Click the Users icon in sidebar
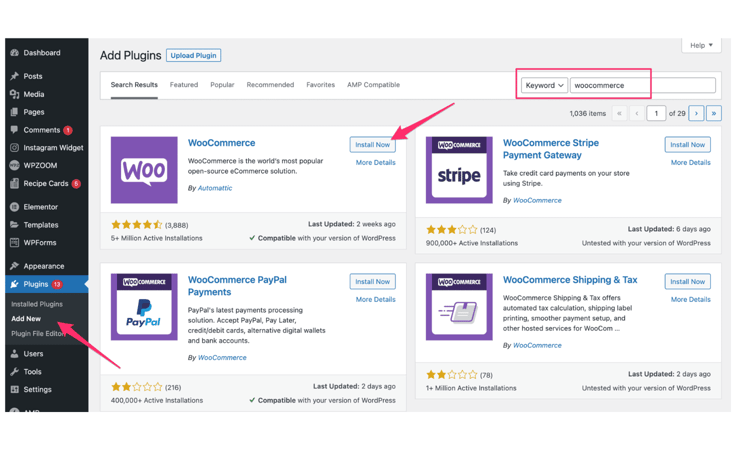The height and width of the screenshot is (450, 736). [x=14, y=354]
